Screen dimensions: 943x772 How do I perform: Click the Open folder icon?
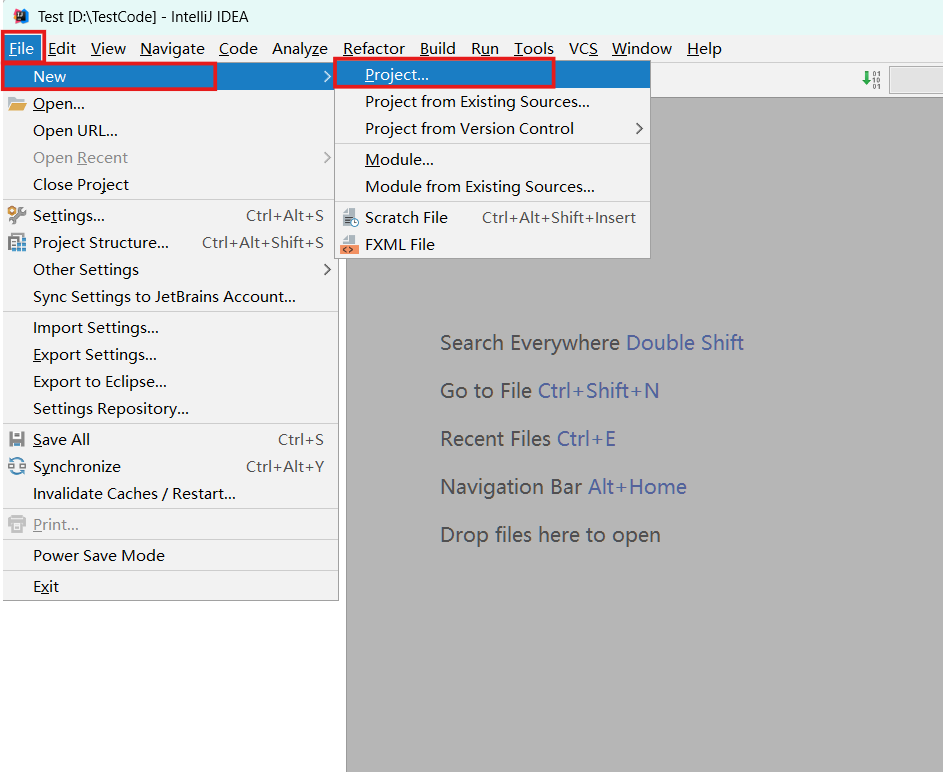click(x=17, y=104)
